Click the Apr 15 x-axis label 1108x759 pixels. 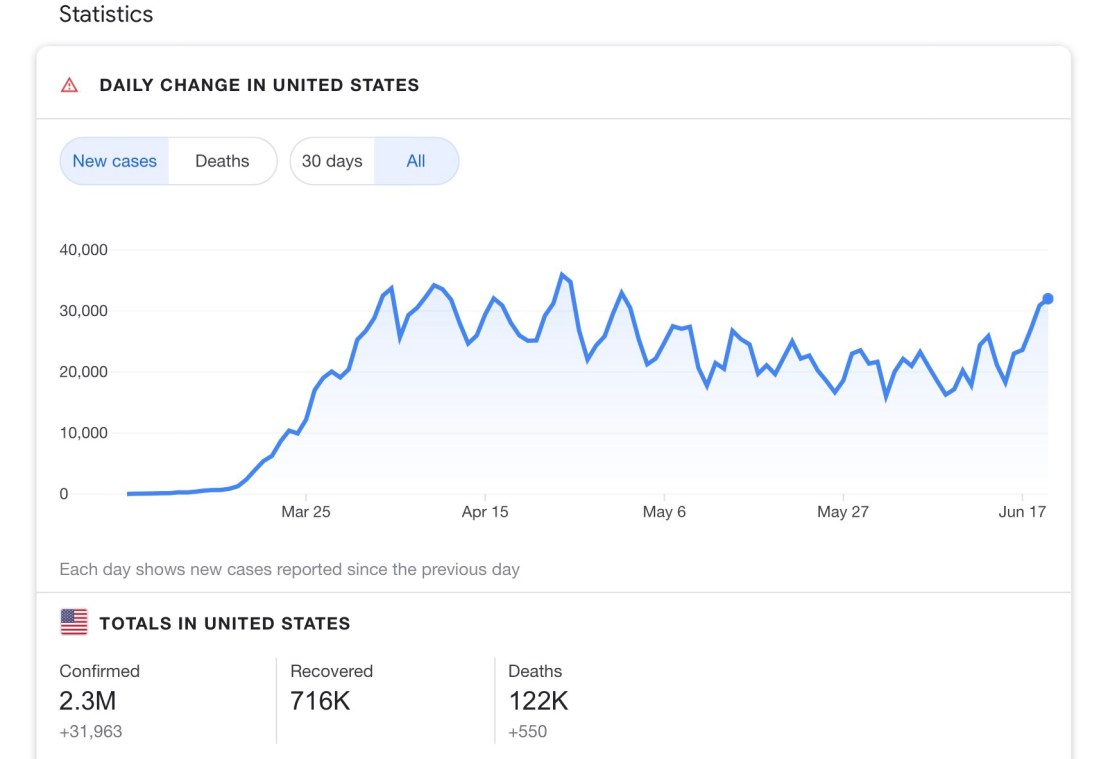[x=485, y=512]
